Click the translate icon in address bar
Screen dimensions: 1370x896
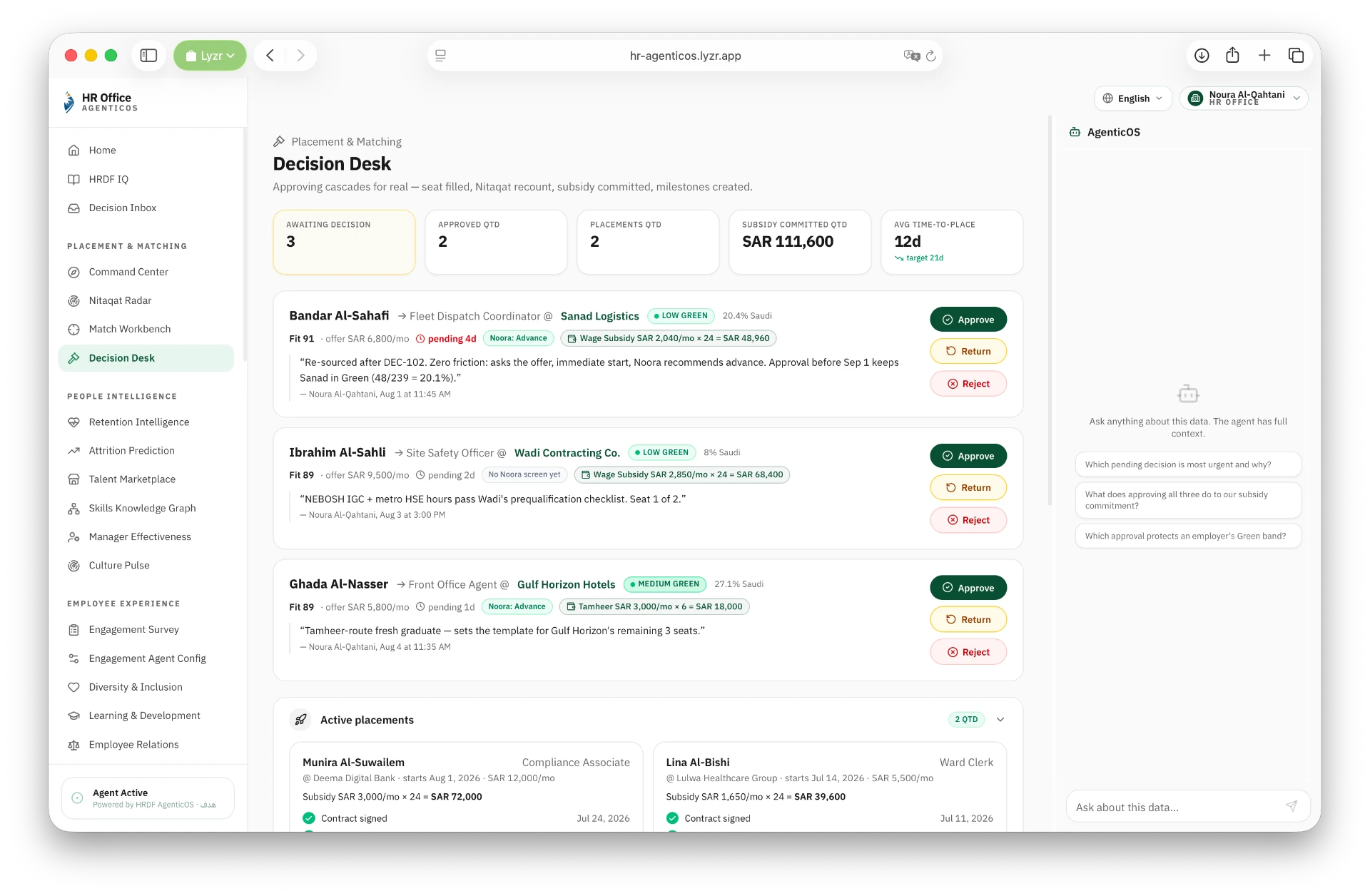tap(911, 56)
